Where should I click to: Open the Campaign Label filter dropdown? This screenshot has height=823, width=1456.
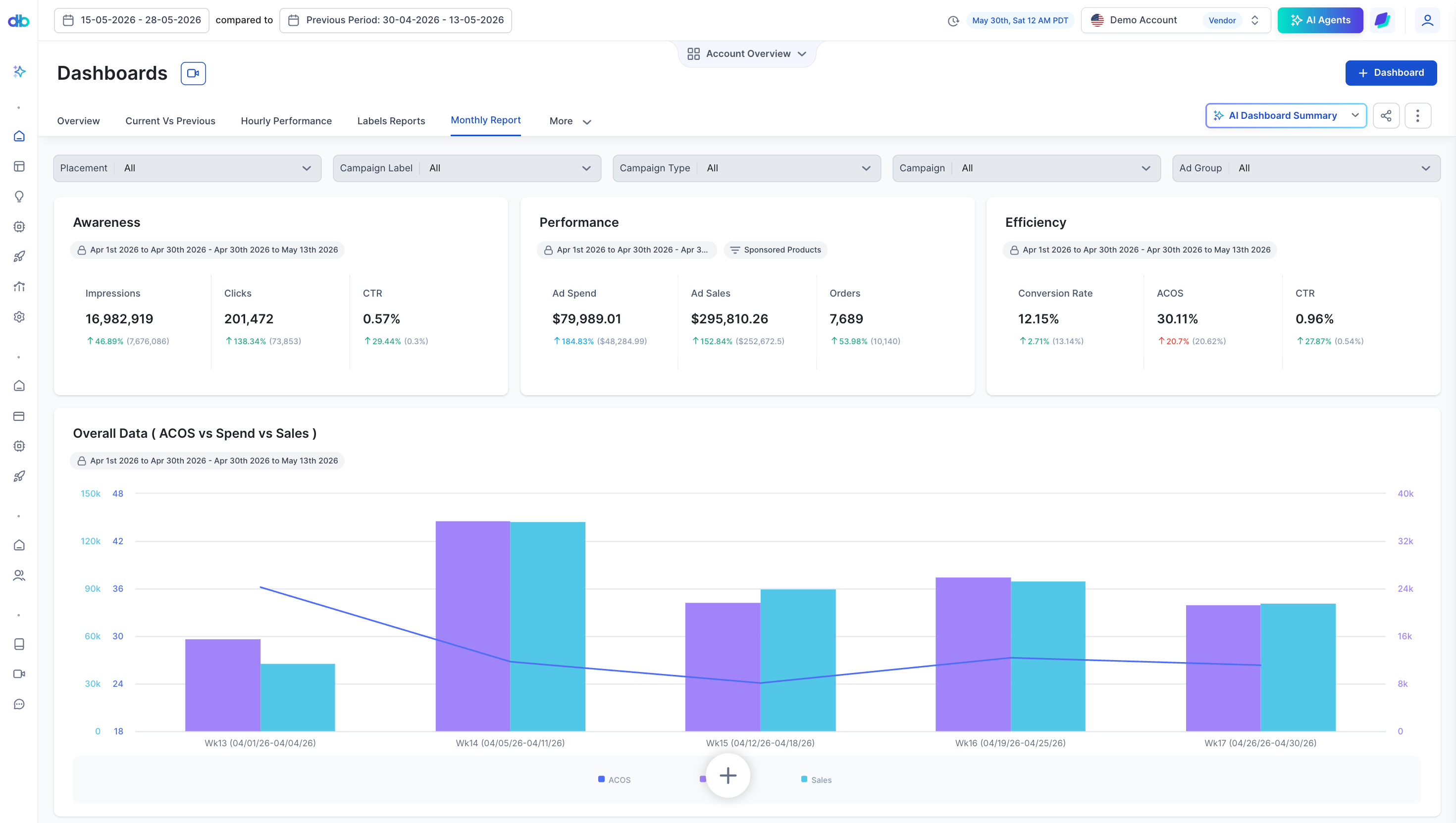[x=467, y=168]
